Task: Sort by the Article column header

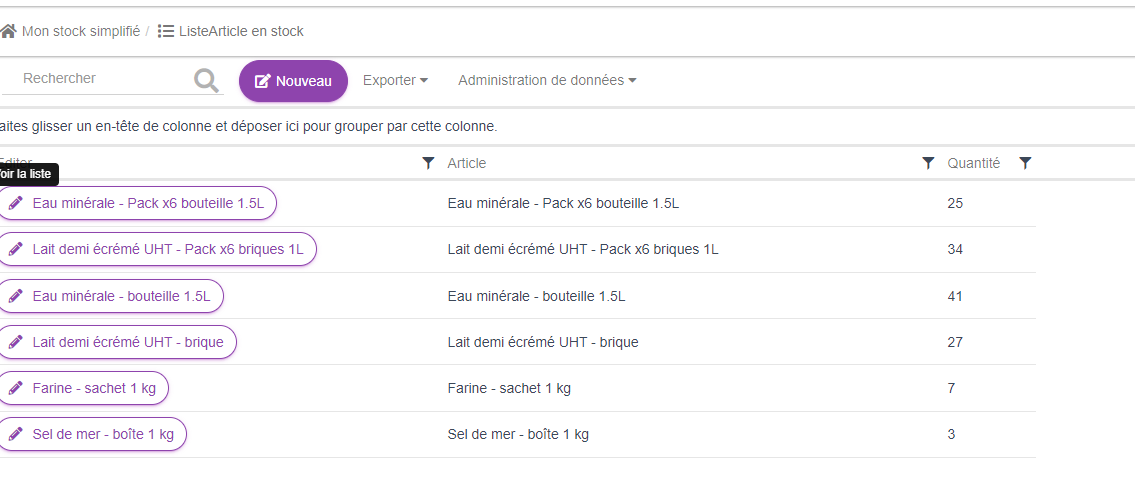Action: coord(467,163)
